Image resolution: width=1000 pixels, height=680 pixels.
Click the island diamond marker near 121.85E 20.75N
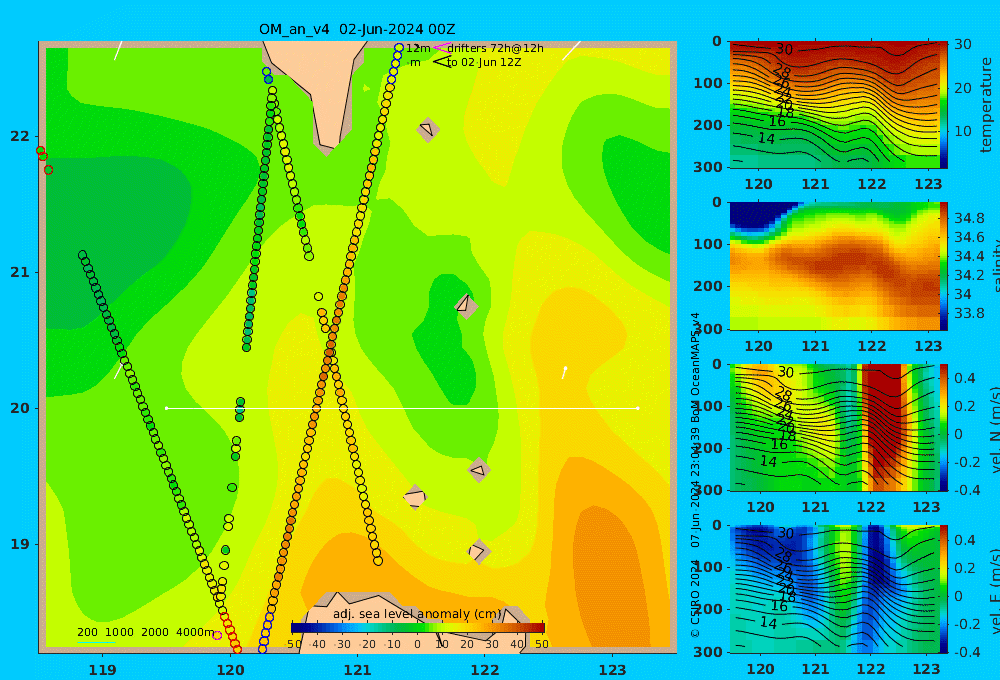466,306
